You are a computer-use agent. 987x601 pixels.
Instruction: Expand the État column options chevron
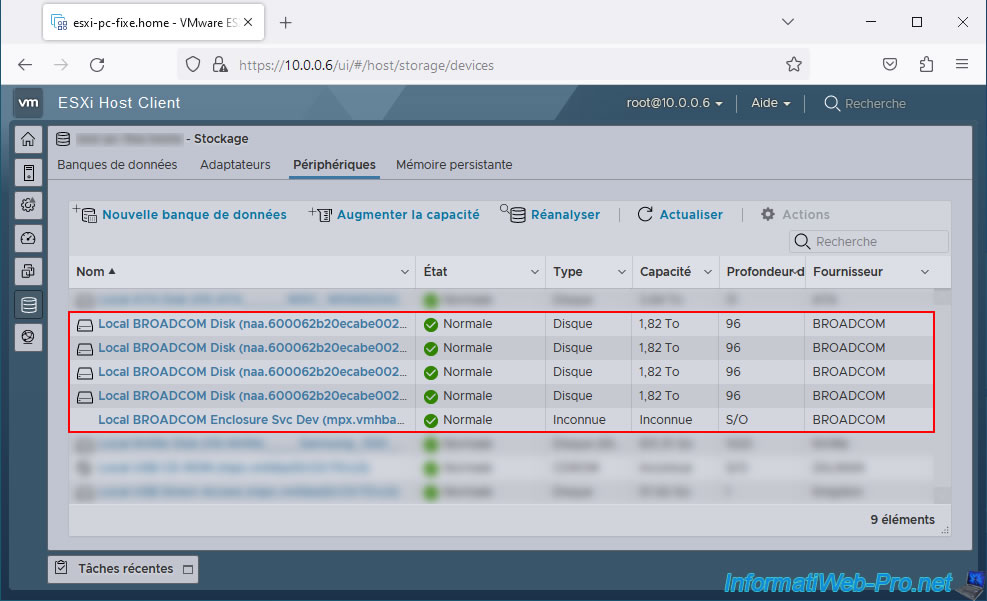534,272
